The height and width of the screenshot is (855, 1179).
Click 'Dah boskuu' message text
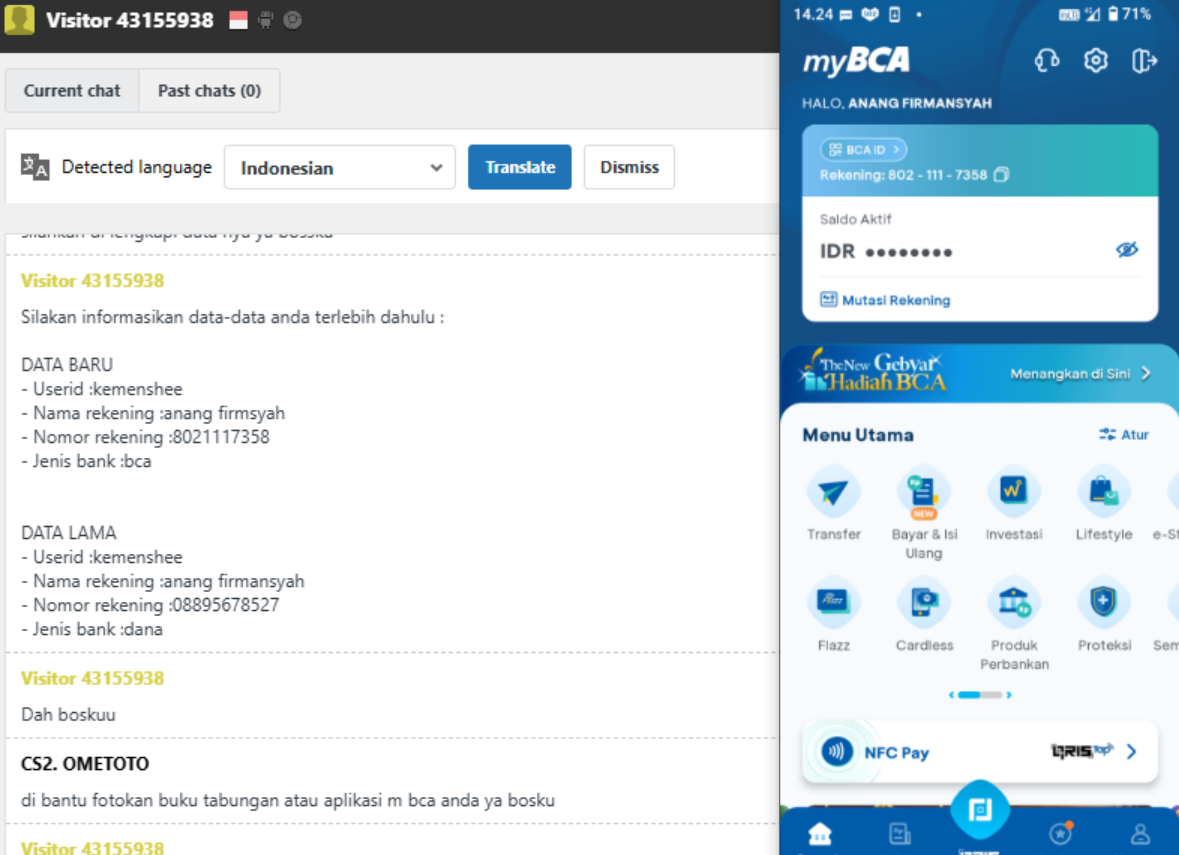click(68, 714)
